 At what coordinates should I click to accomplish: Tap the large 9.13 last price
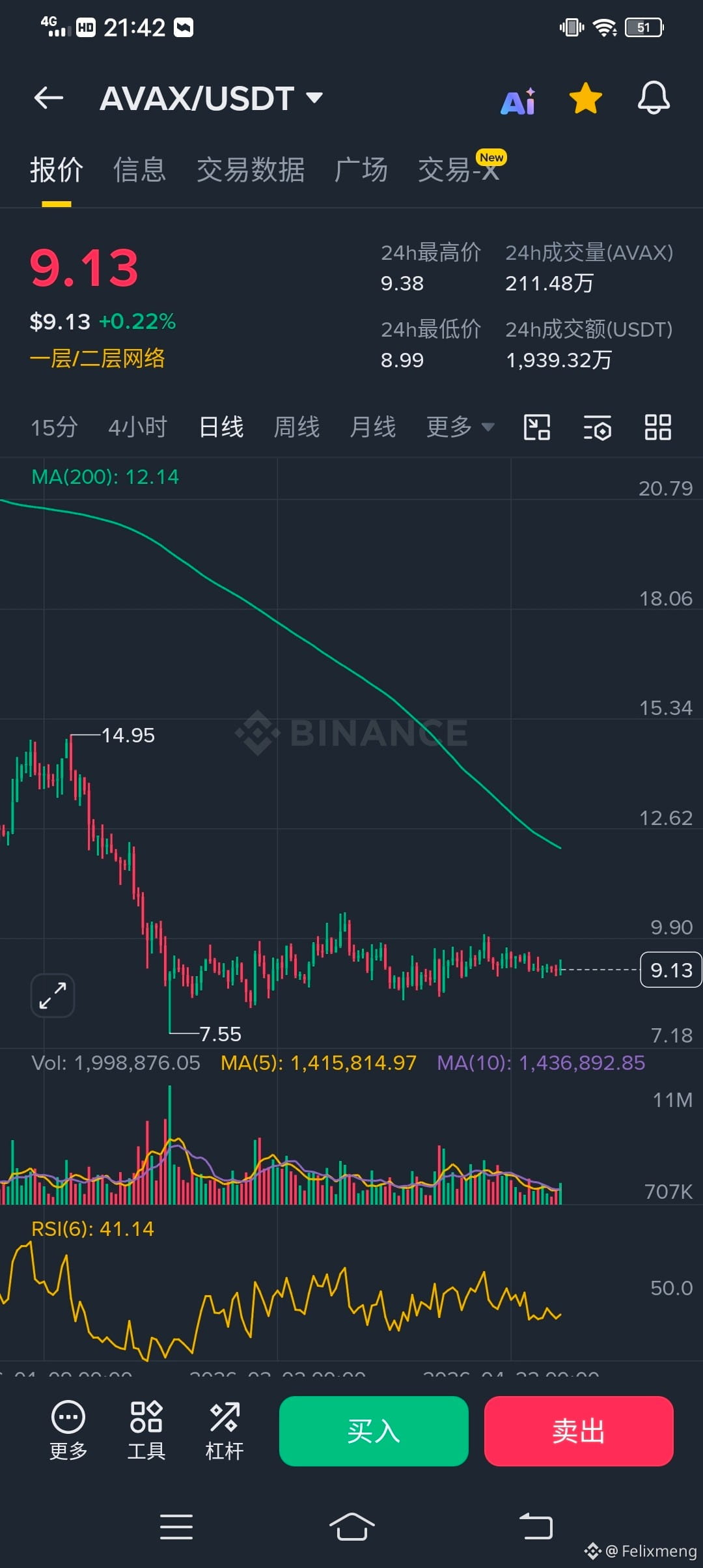coord(84,268)
